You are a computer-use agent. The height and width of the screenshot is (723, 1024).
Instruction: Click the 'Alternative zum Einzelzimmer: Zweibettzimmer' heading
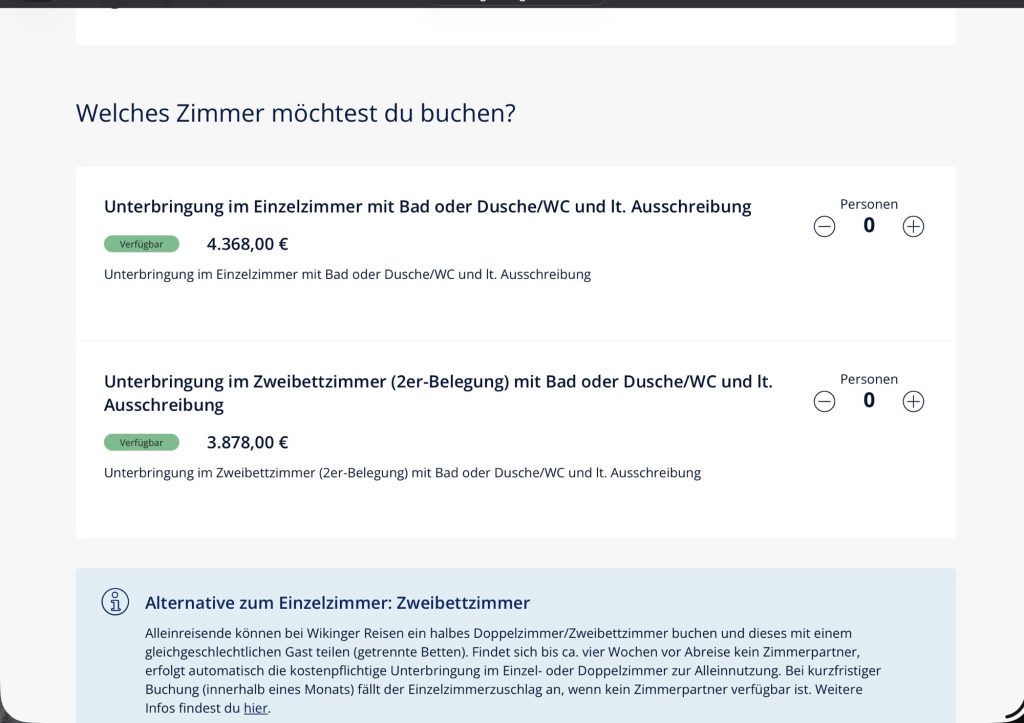coord(337,603)
